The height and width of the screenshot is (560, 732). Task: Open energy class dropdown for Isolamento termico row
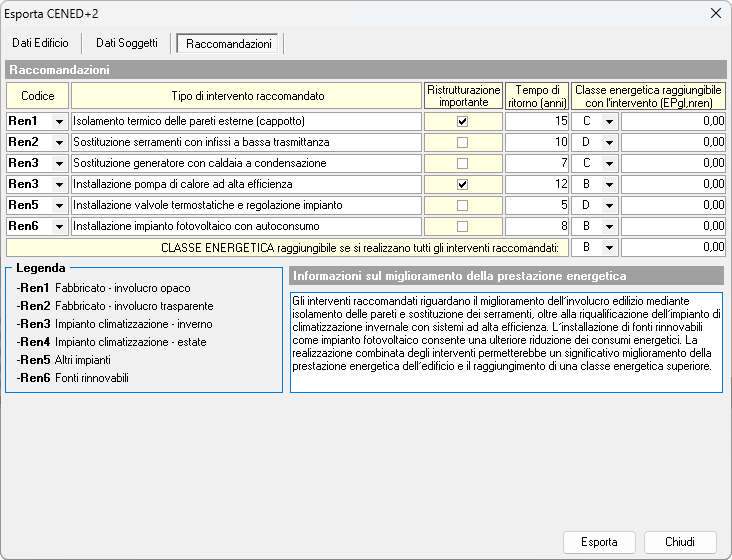pyautogui.click(x=608, y=121)
